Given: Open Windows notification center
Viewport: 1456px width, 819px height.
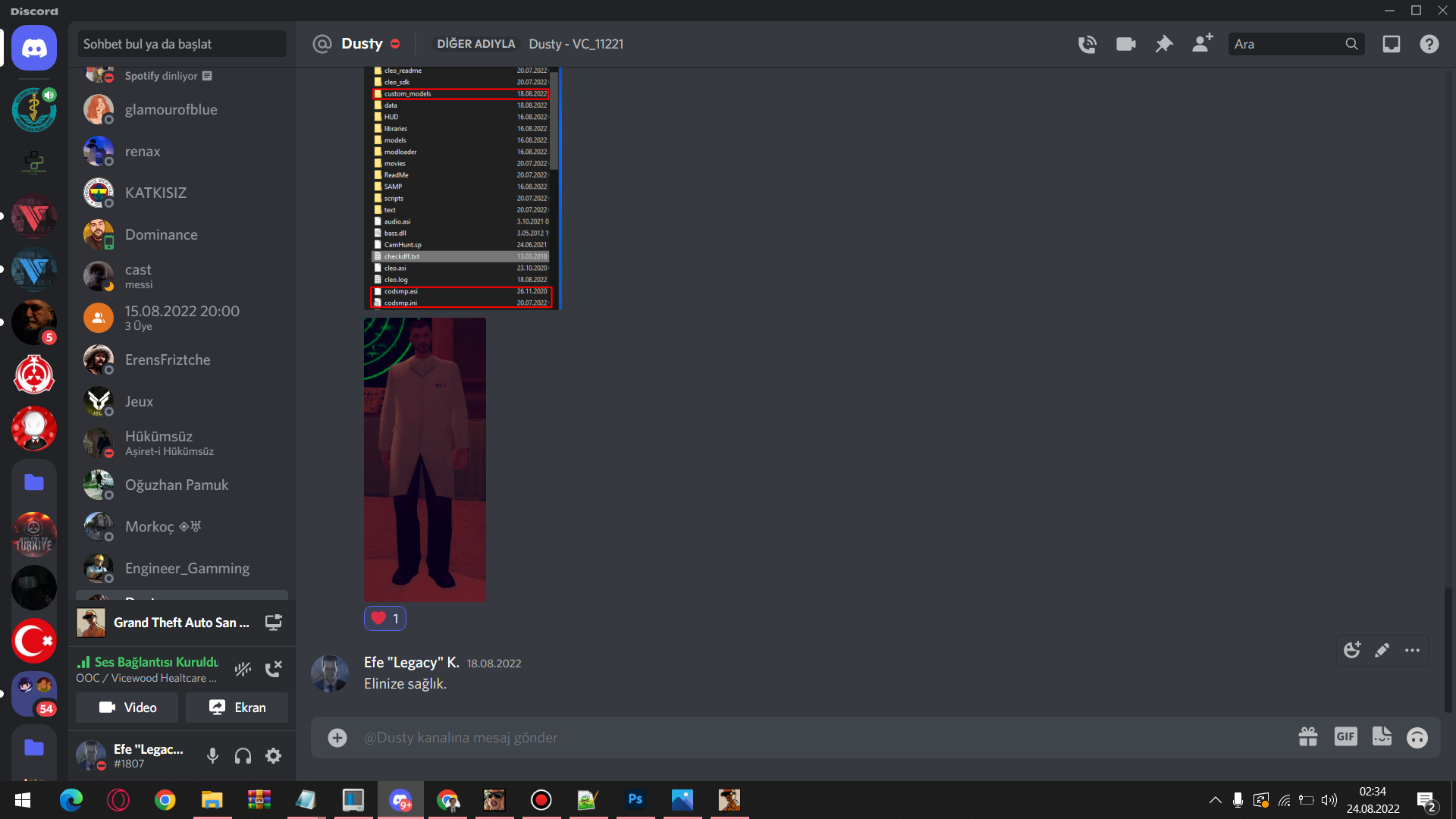Looking at the screenshot, I should [1426, 801].
